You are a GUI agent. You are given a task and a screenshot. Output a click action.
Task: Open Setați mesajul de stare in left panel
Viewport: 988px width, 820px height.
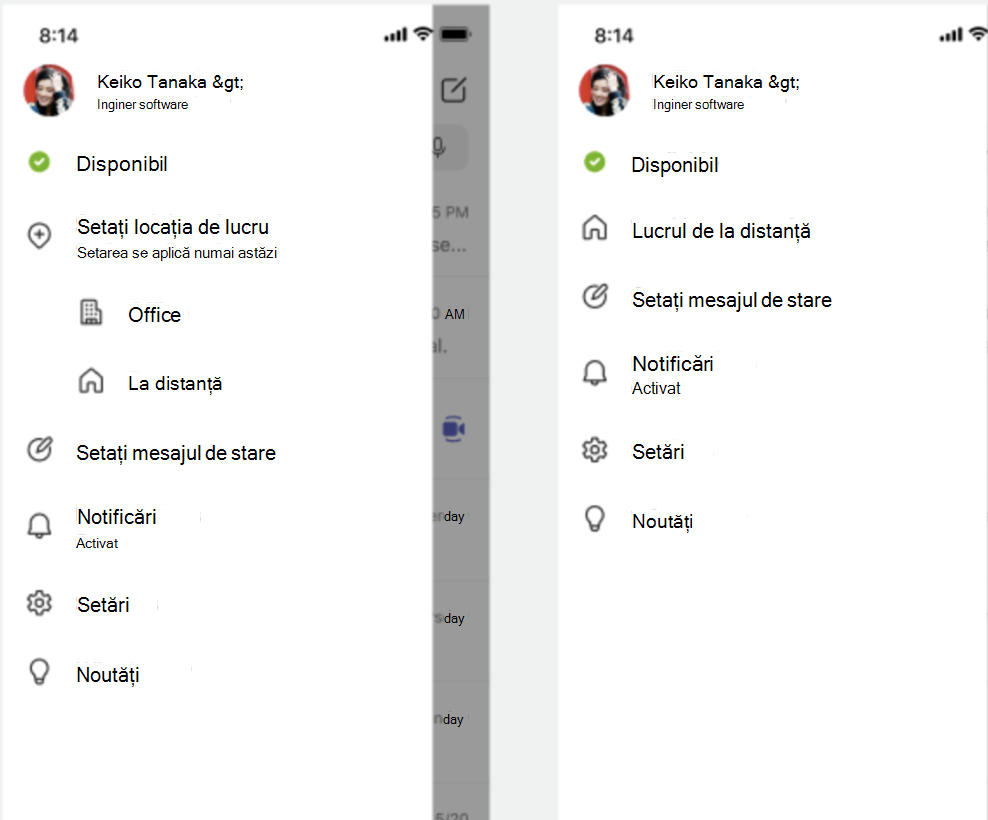[x=176, y=453]
